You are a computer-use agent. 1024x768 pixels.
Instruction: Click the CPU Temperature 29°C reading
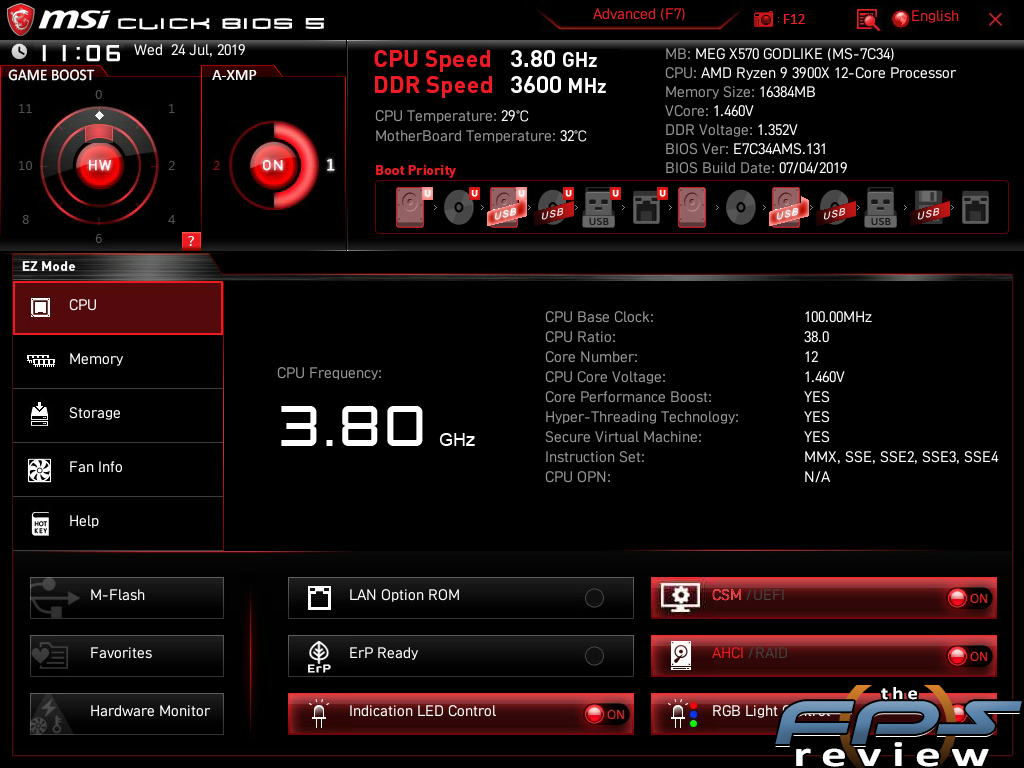pos(452,116)
